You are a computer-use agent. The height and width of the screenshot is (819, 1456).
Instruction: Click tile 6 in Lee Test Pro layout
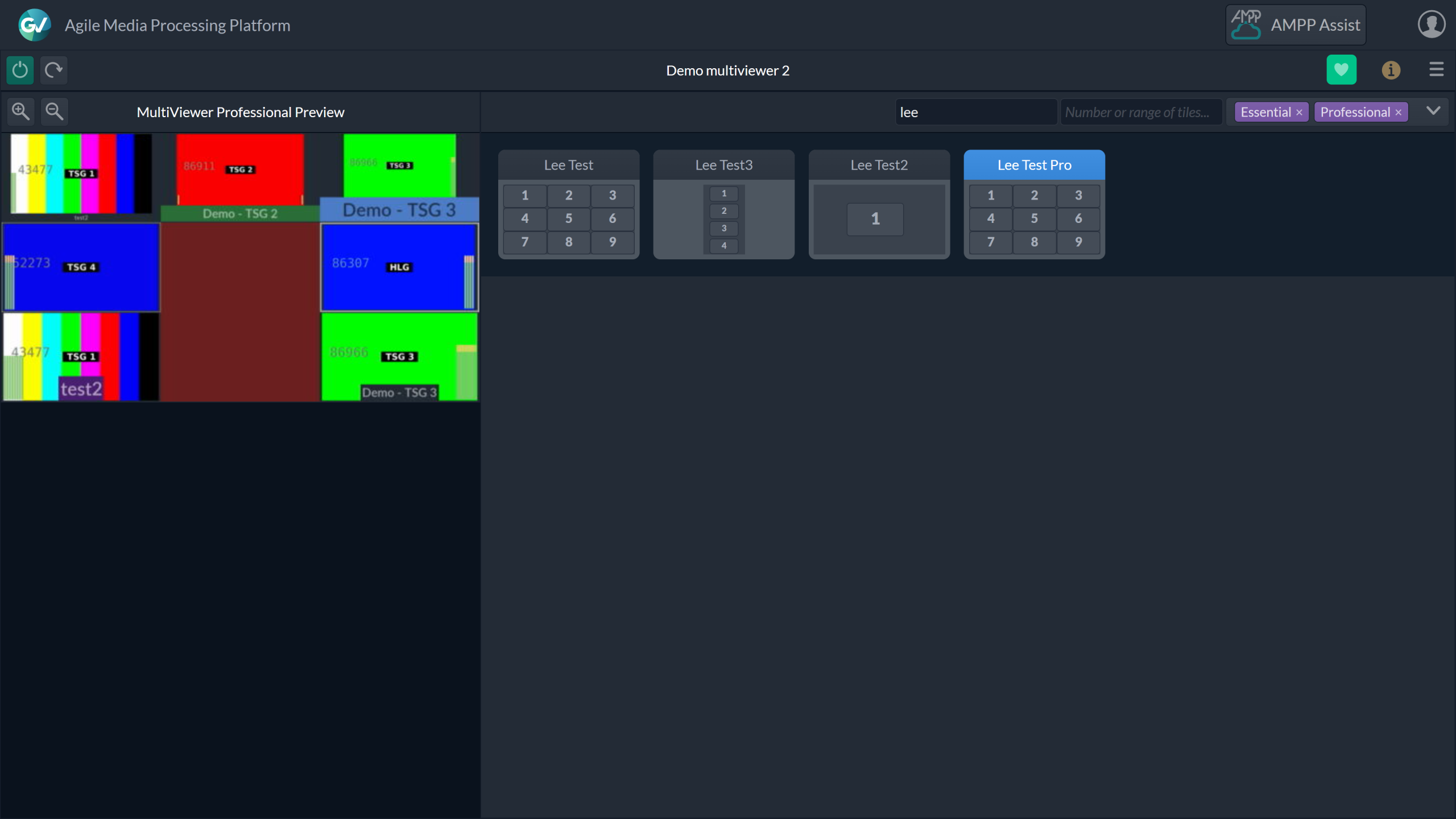(1078, 219)
